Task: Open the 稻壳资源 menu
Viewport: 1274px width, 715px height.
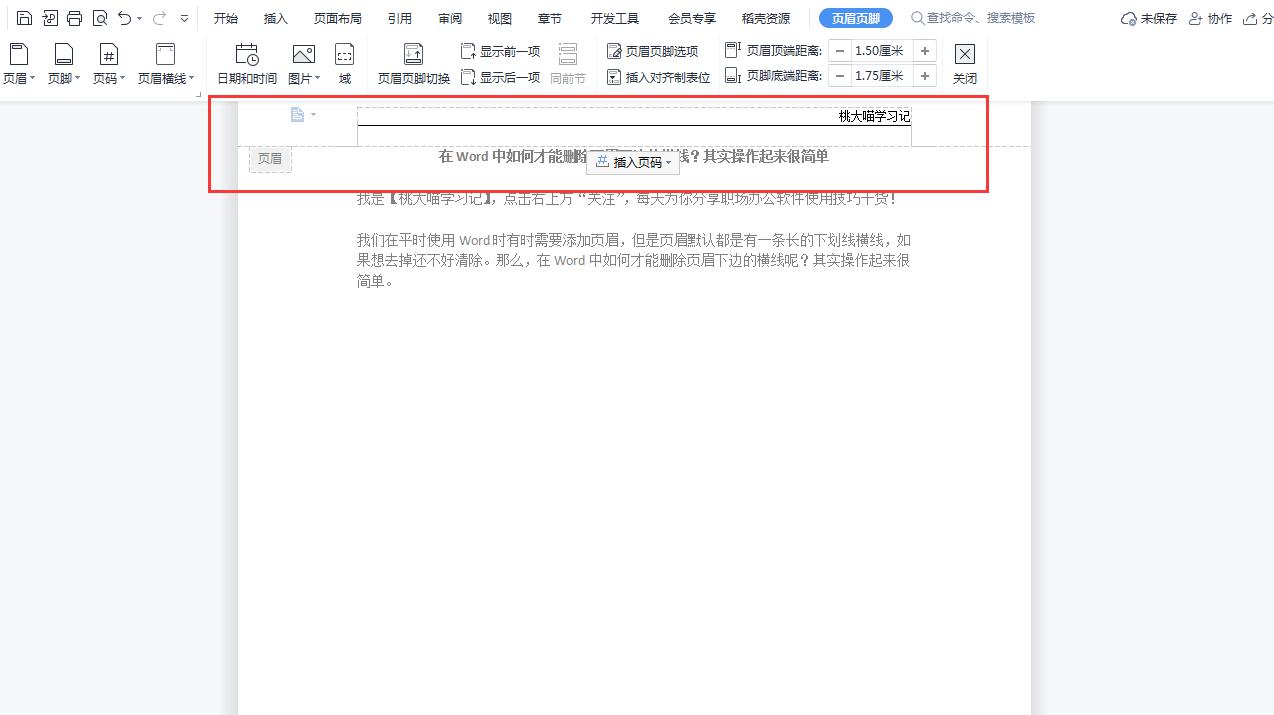Action: point(765,17)
